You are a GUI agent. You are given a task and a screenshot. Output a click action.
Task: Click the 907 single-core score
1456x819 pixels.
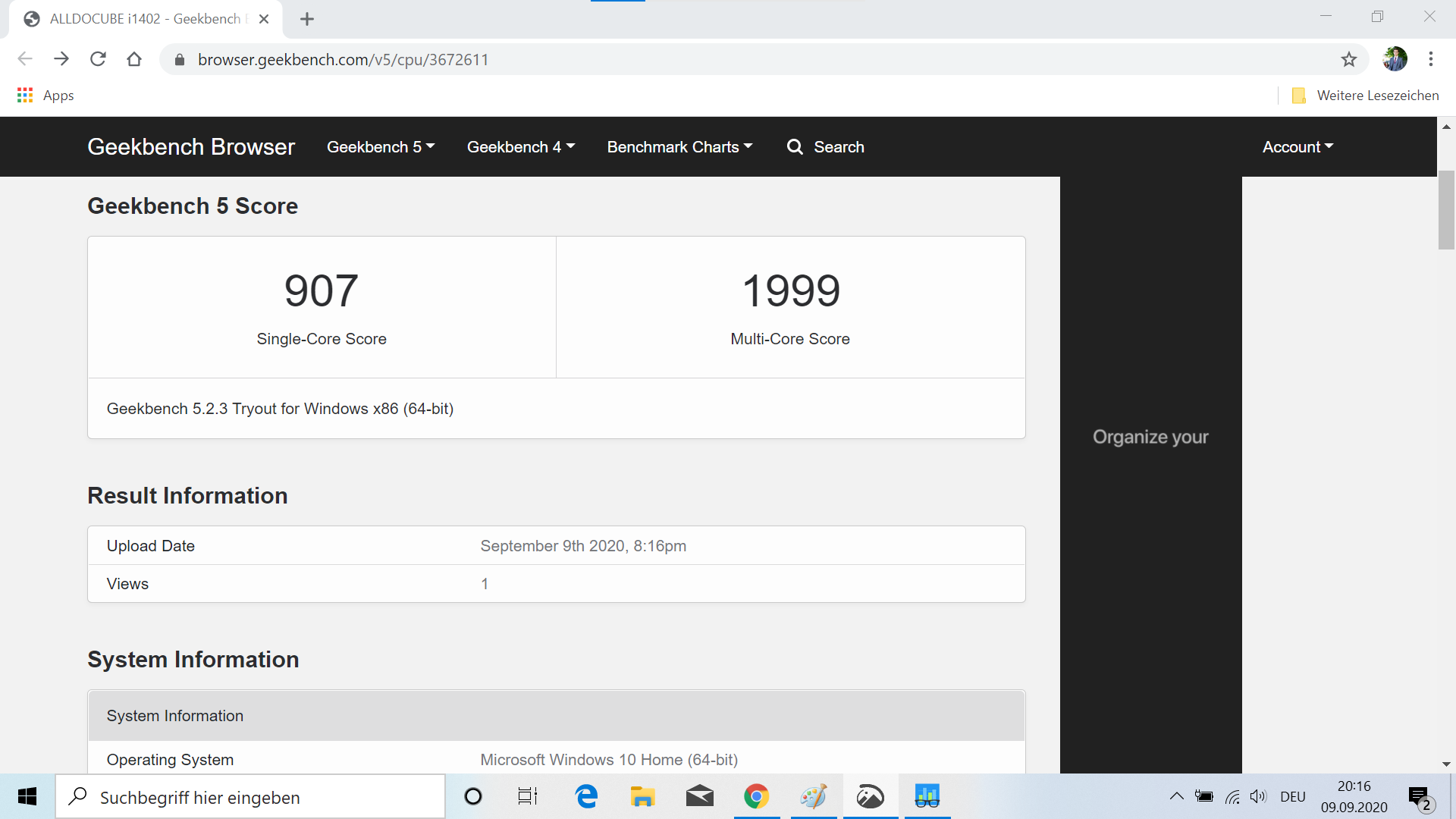pos(322,290)
